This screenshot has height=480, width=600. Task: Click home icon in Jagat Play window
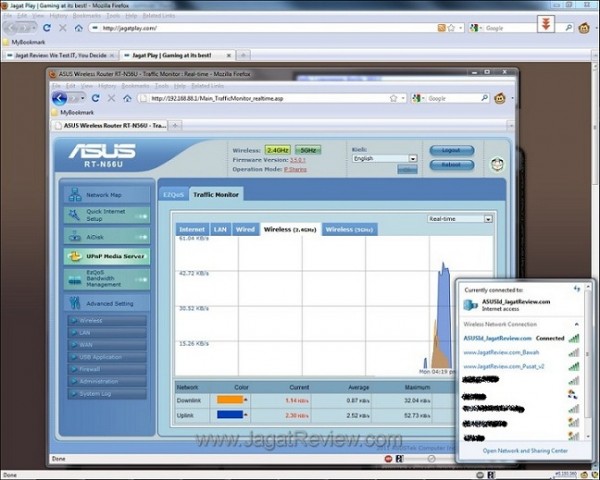pos(78,28)
